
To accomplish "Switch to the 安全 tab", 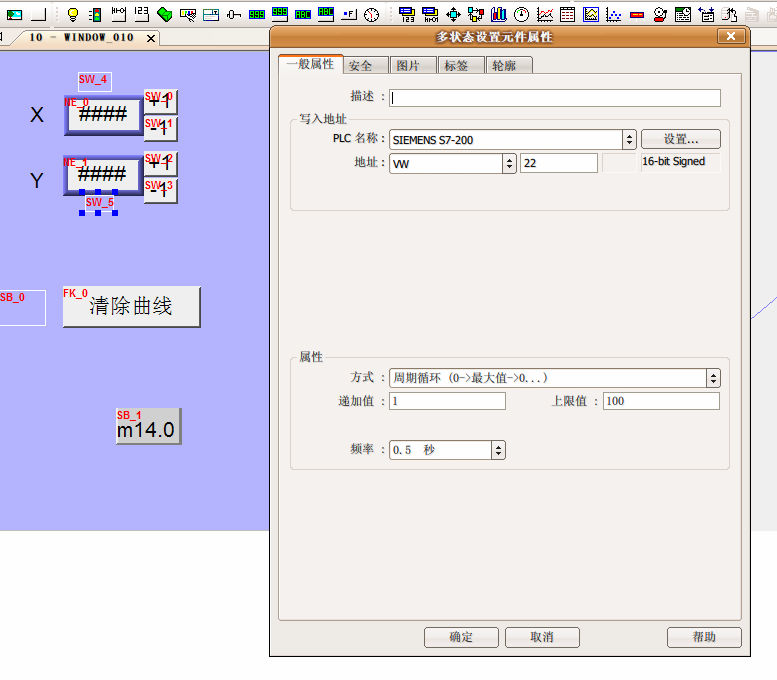I will tap(360, 65).
